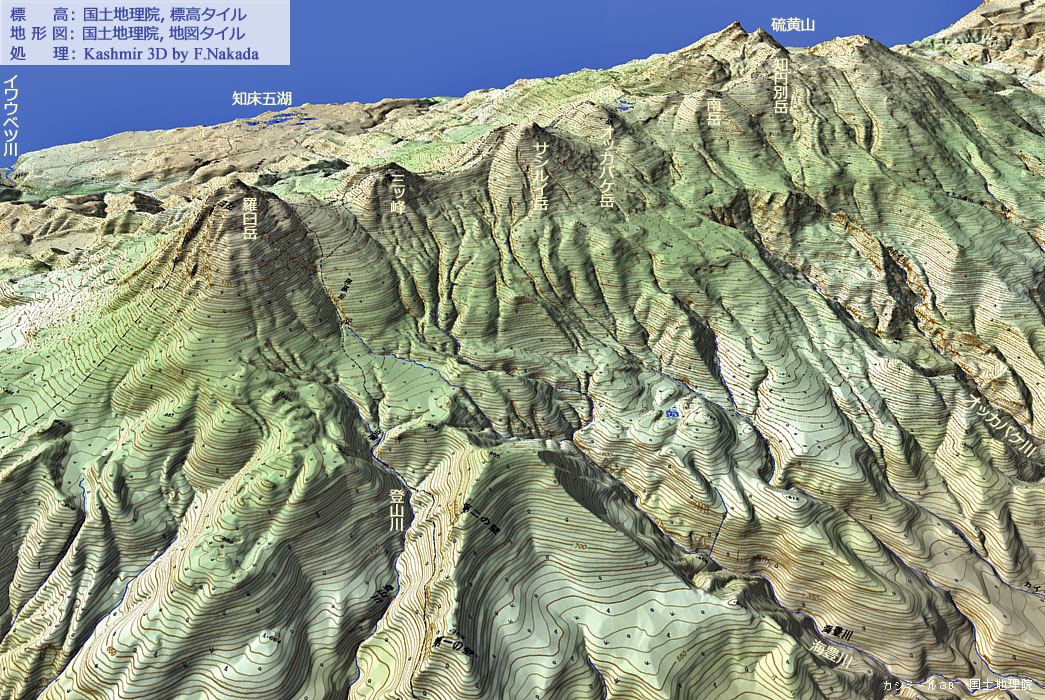Click the blue lakes below 知床五湖 label
Viewport: 1045px width, 700px height.
266,119
